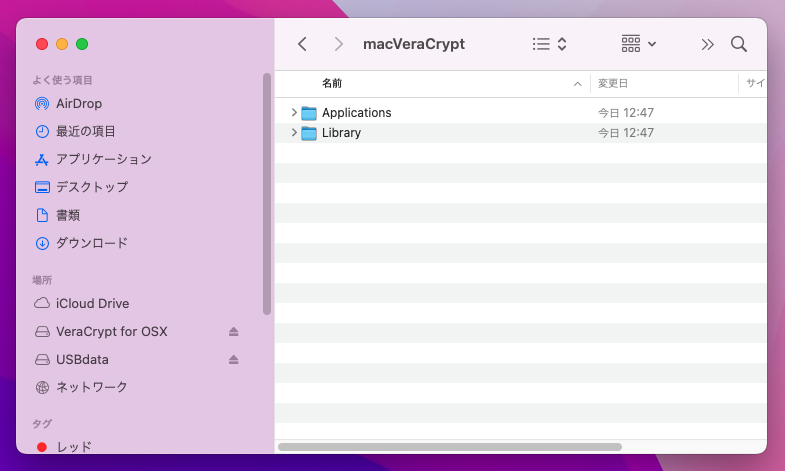Click the forward navigation chevron
Screen dimensions: 785x471
coord(339,44)
